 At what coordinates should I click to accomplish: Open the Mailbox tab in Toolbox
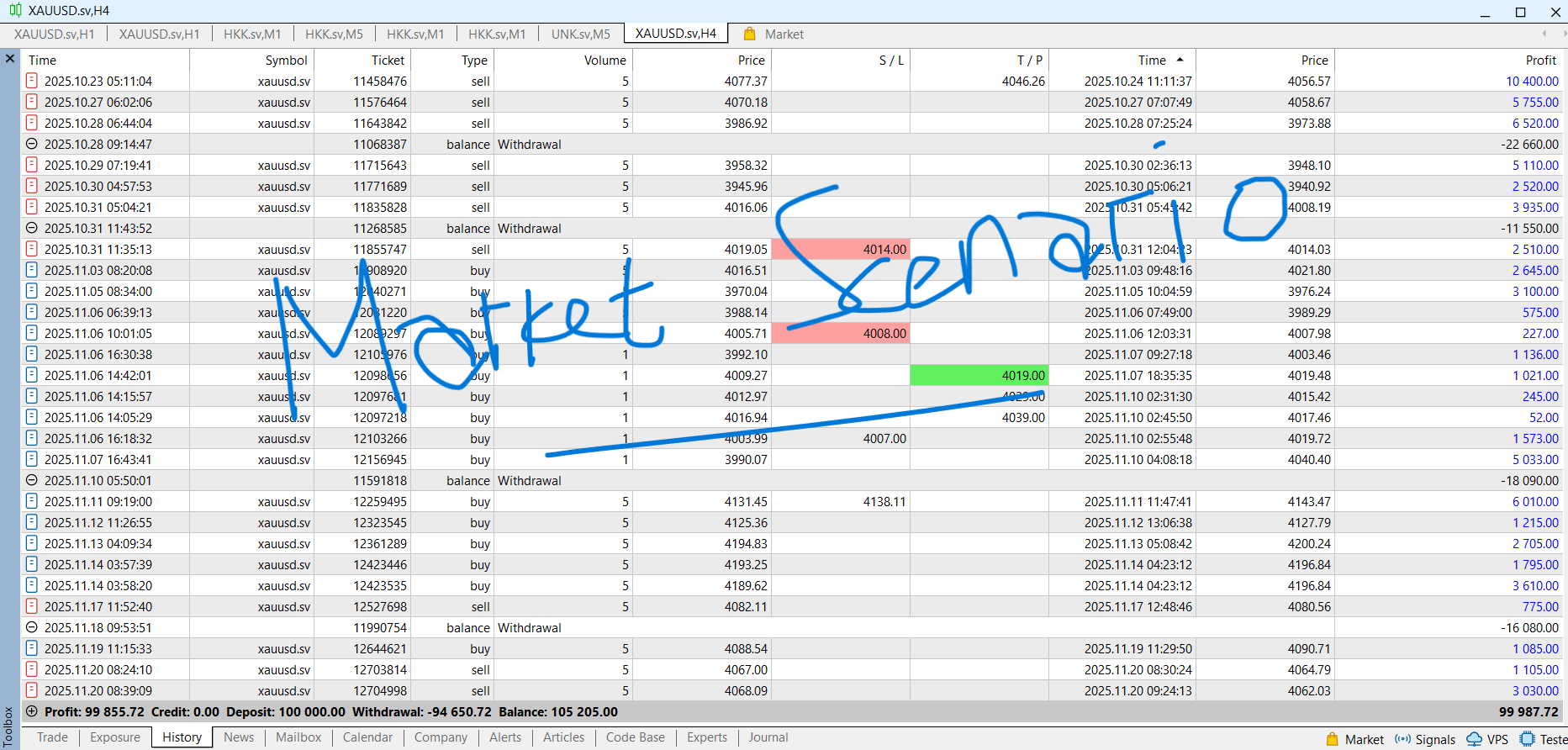pos(298,737)
